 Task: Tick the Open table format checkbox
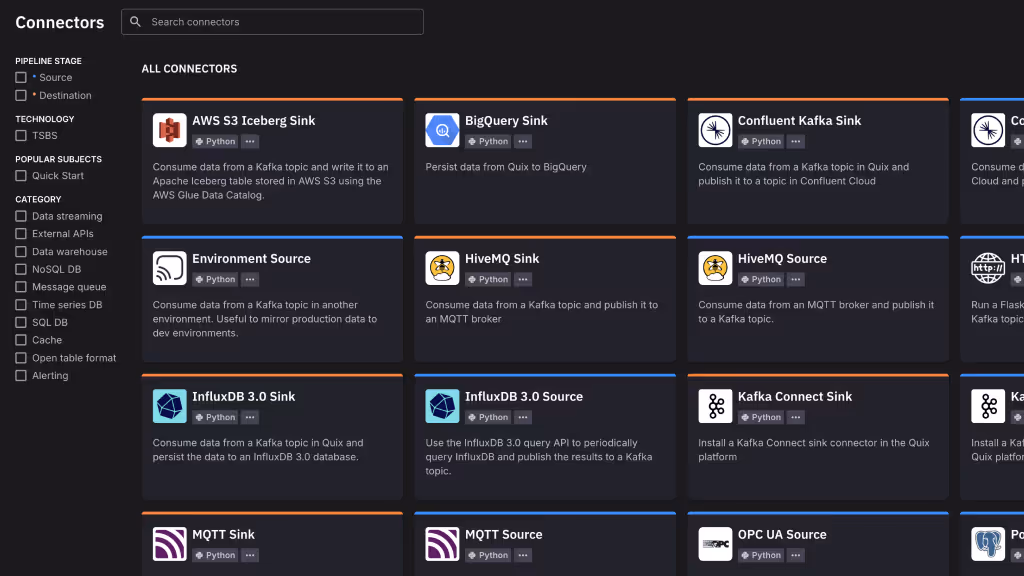[x=21, y=358]
